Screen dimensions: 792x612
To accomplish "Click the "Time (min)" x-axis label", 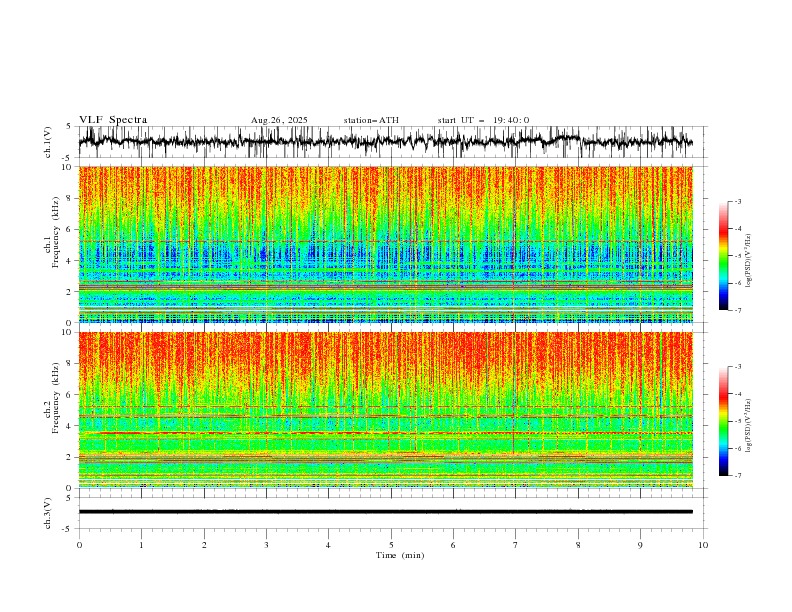I will [400, 555].
